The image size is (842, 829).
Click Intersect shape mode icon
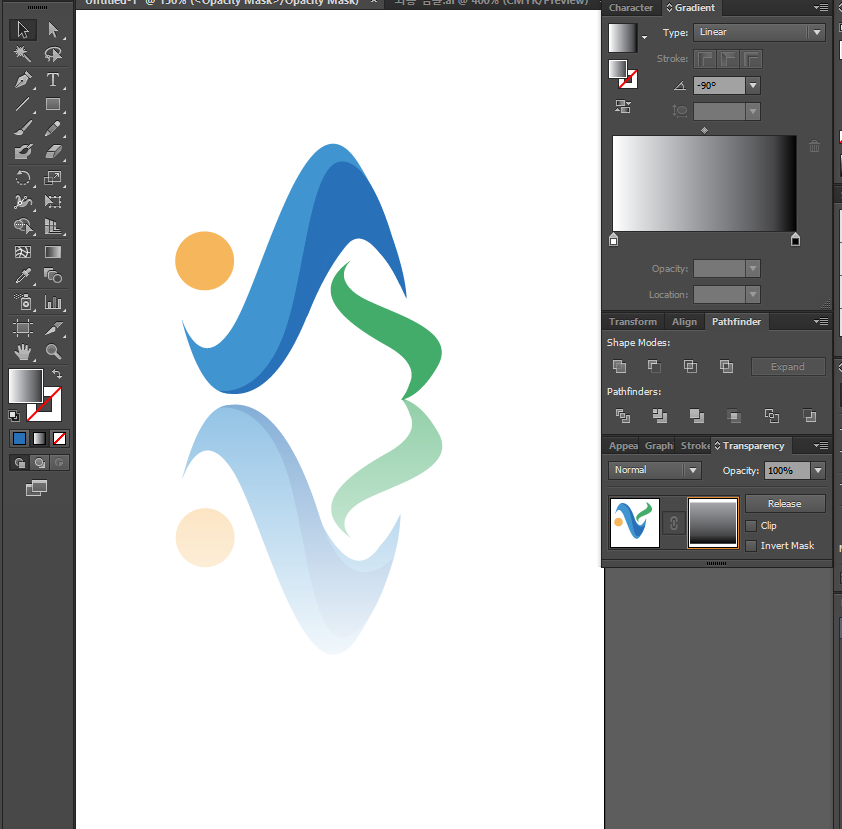coord(690,366)
